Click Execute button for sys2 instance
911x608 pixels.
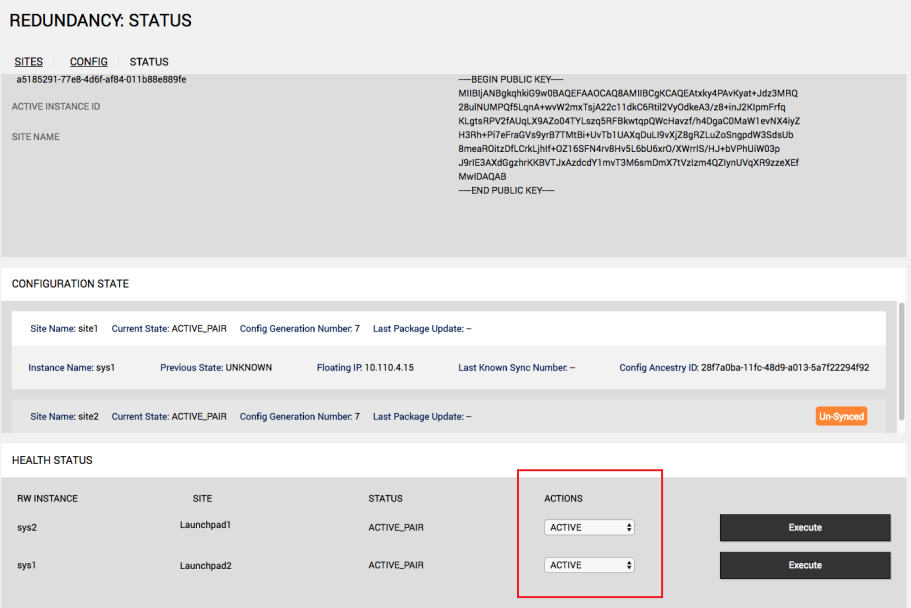[804, 527]
